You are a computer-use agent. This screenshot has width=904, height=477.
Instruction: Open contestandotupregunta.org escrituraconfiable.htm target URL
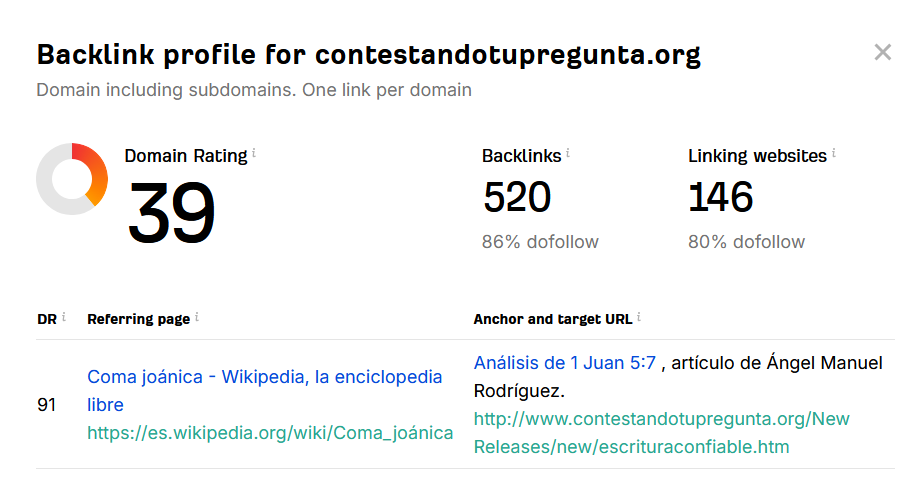pos(661,433)
